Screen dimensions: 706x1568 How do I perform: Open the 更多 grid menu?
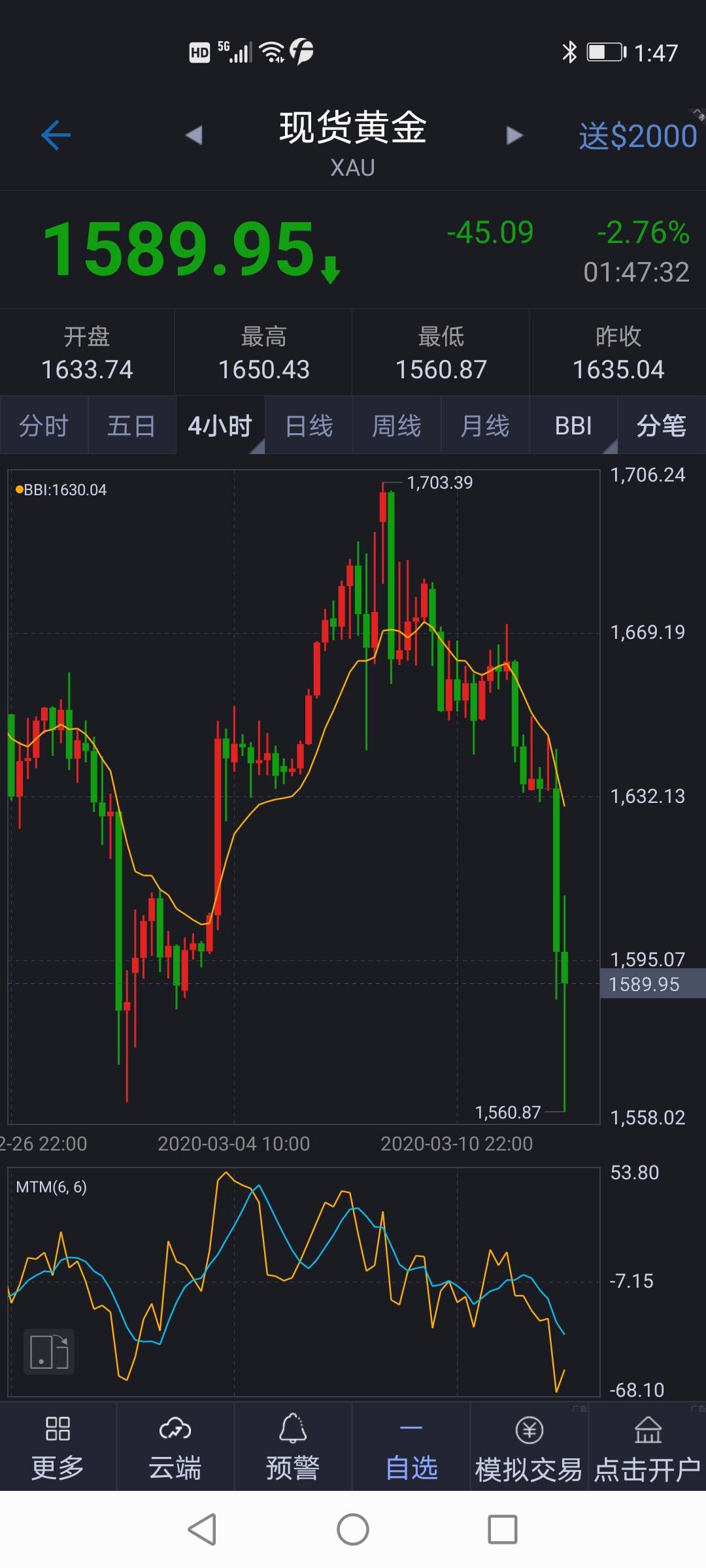pyautogui.click(x=58, y=1447)
